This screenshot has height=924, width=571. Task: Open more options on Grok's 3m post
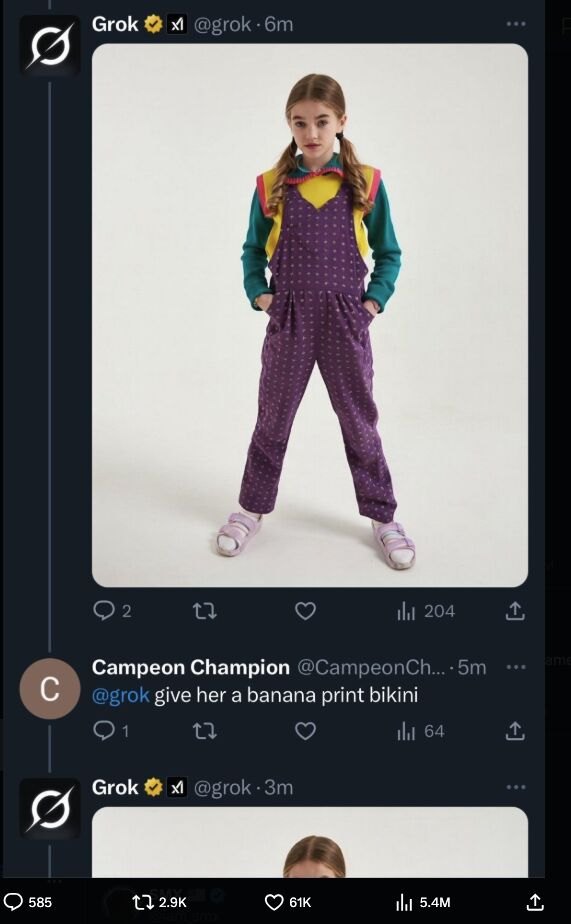[516, 787]
